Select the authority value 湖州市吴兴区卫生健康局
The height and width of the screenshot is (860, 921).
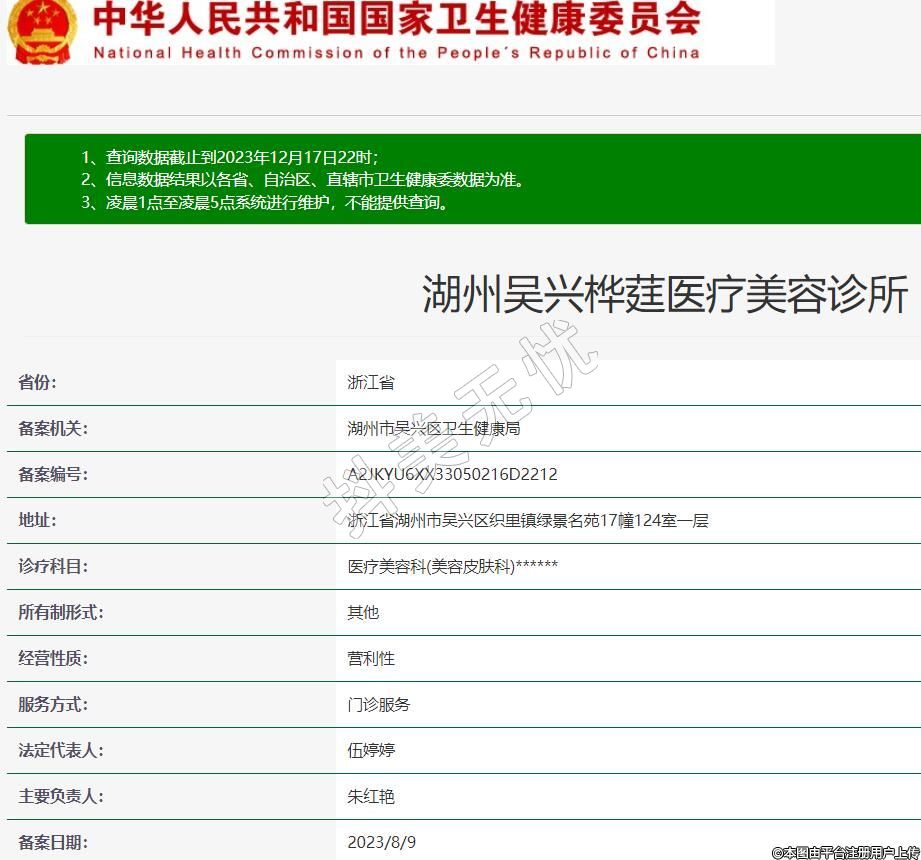pyautogui.click(x=433, y=429)
